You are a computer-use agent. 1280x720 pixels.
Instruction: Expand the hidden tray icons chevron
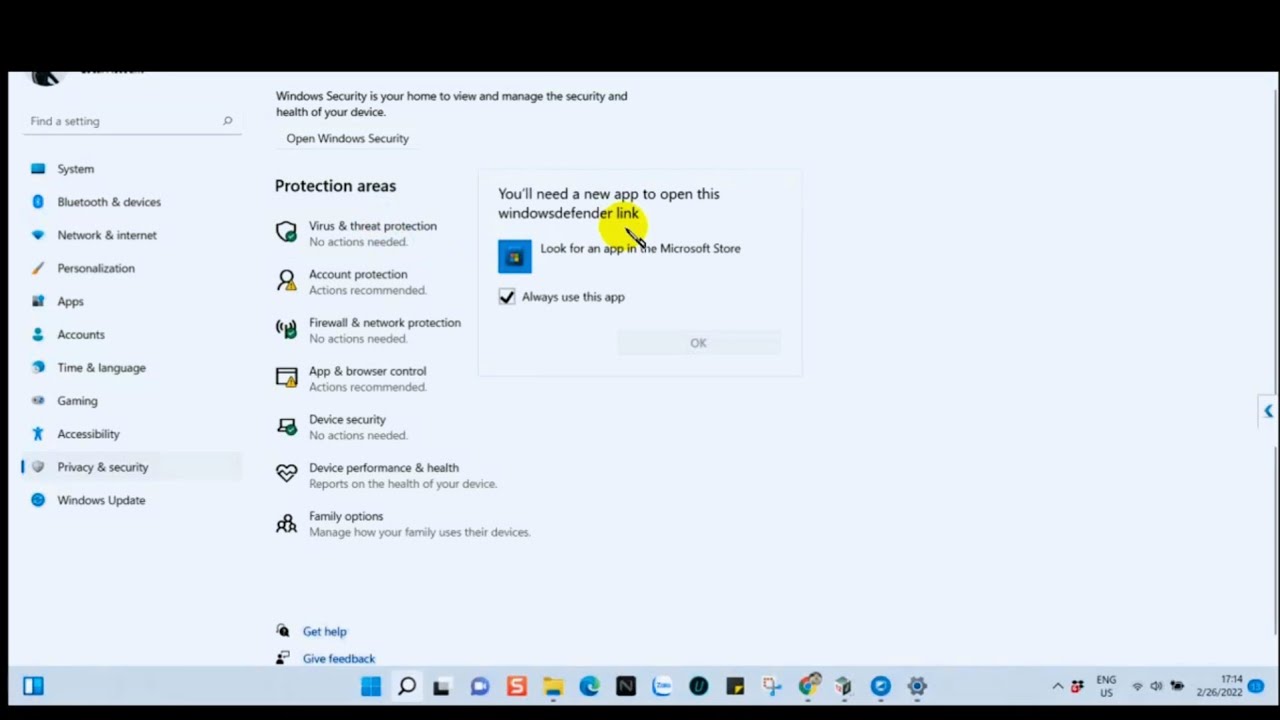tap(1058, 687)
